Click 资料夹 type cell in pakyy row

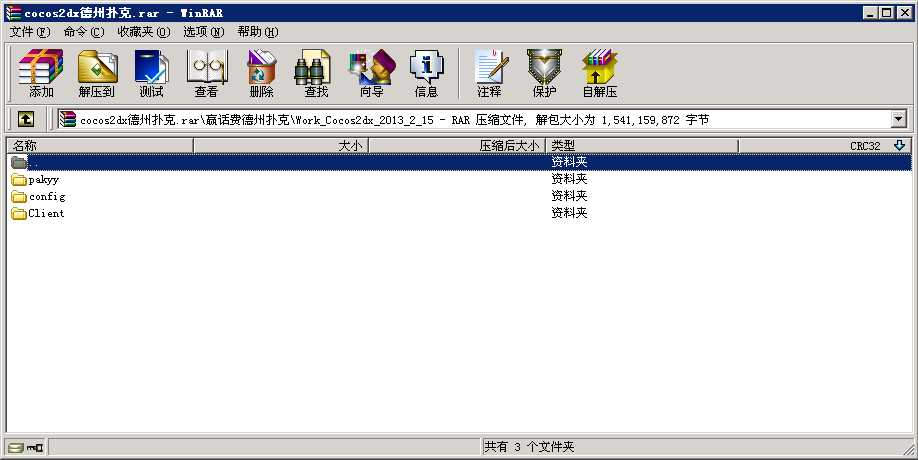[569, 179]
